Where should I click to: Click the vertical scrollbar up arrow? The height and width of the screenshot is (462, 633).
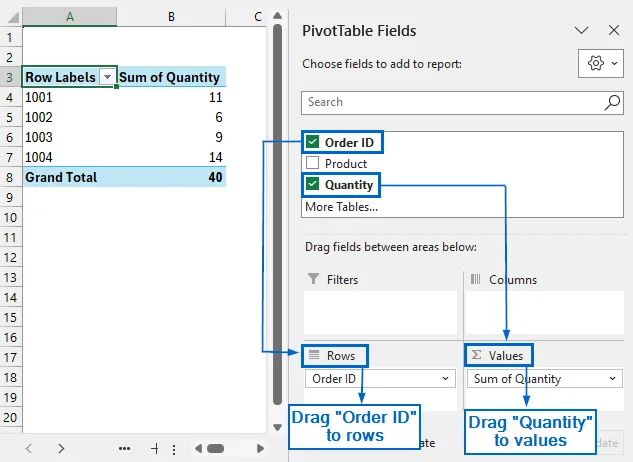[277, 16]
